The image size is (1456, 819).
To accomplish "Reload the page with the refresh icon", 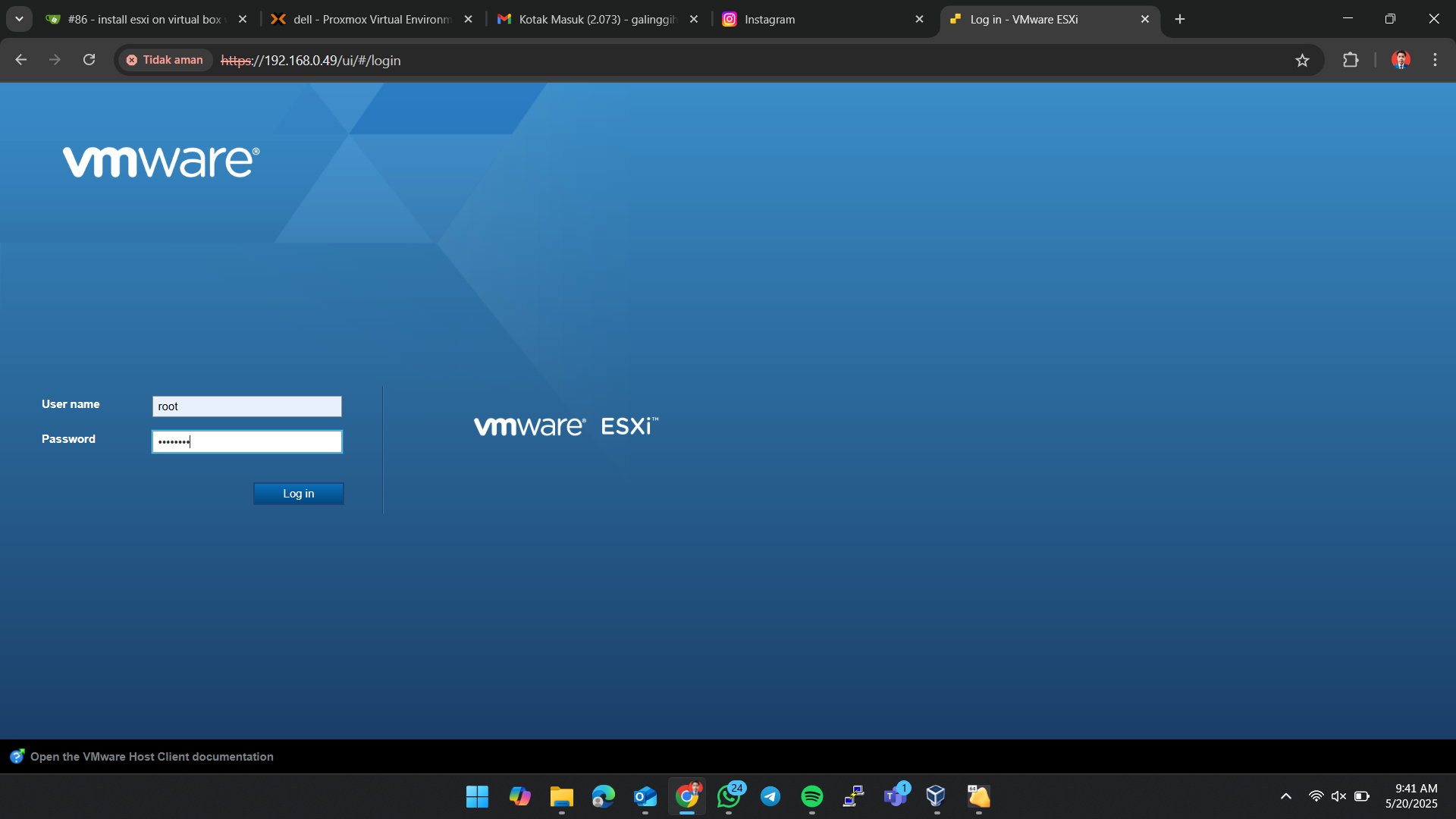I will point(89,60).
